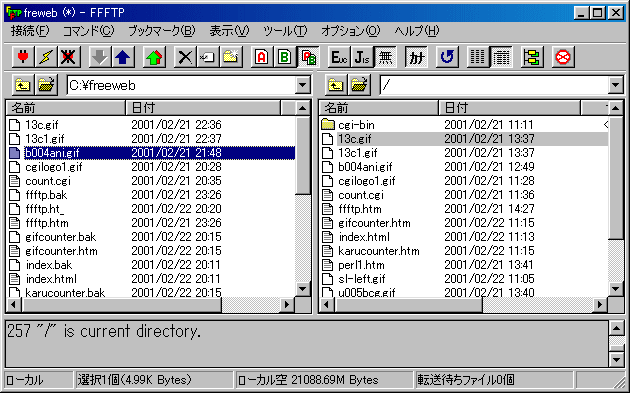Toggle no kanji conversion 無 button

pyautogui.click(x=385, y=57)
